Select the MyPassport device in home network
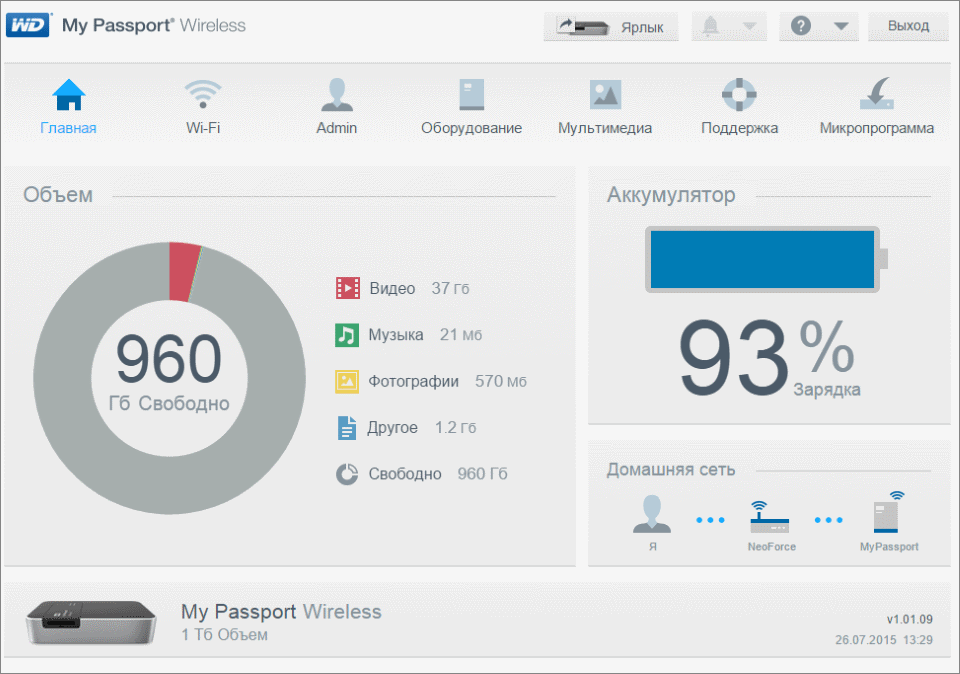The height and width of the screenshot is (674, 960). (x=888, y=515)
